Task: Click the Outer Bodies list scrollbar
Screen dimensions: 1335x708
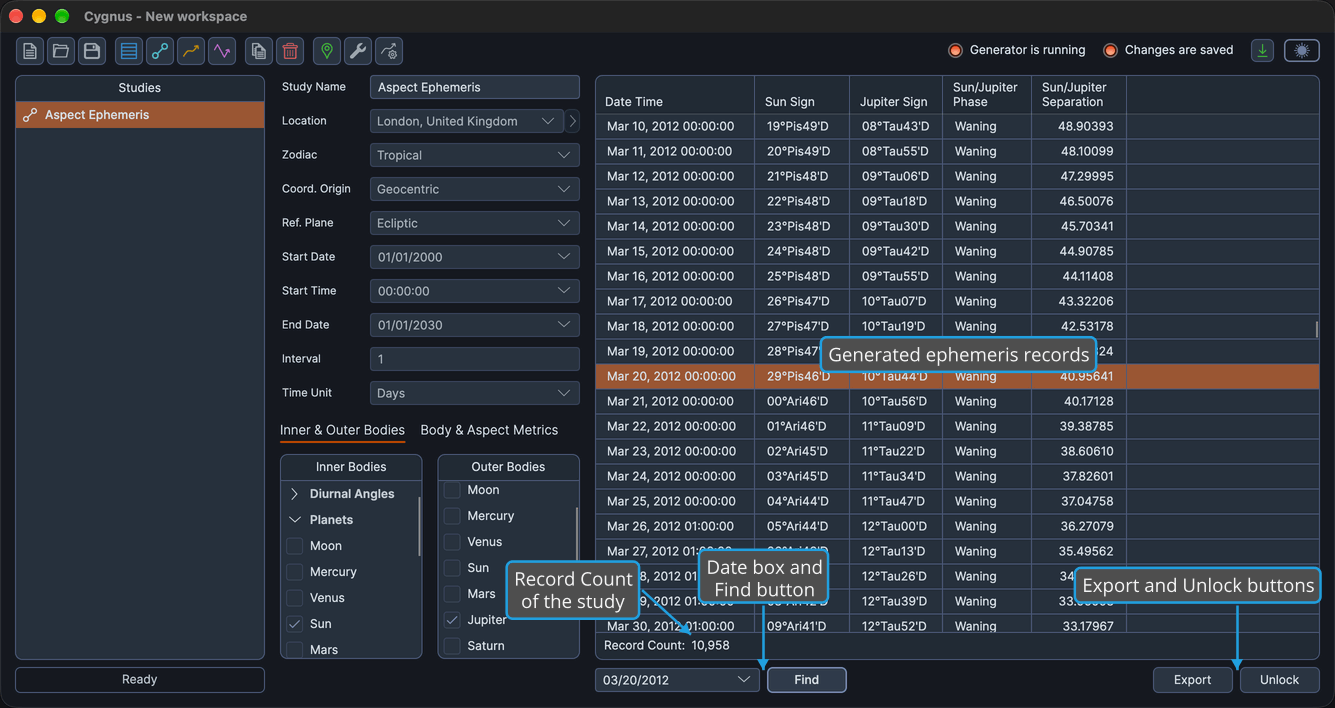Action: (x=576, y=532)
